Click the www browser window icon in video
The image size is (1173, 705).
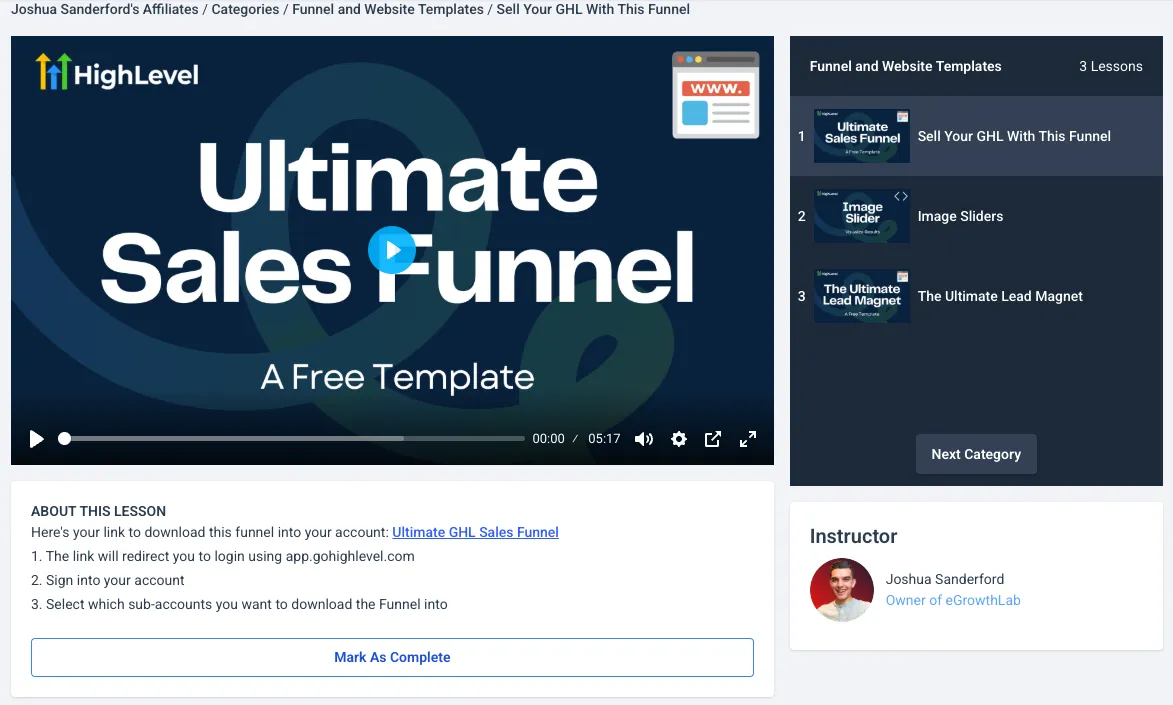click(x=715, y=95)
